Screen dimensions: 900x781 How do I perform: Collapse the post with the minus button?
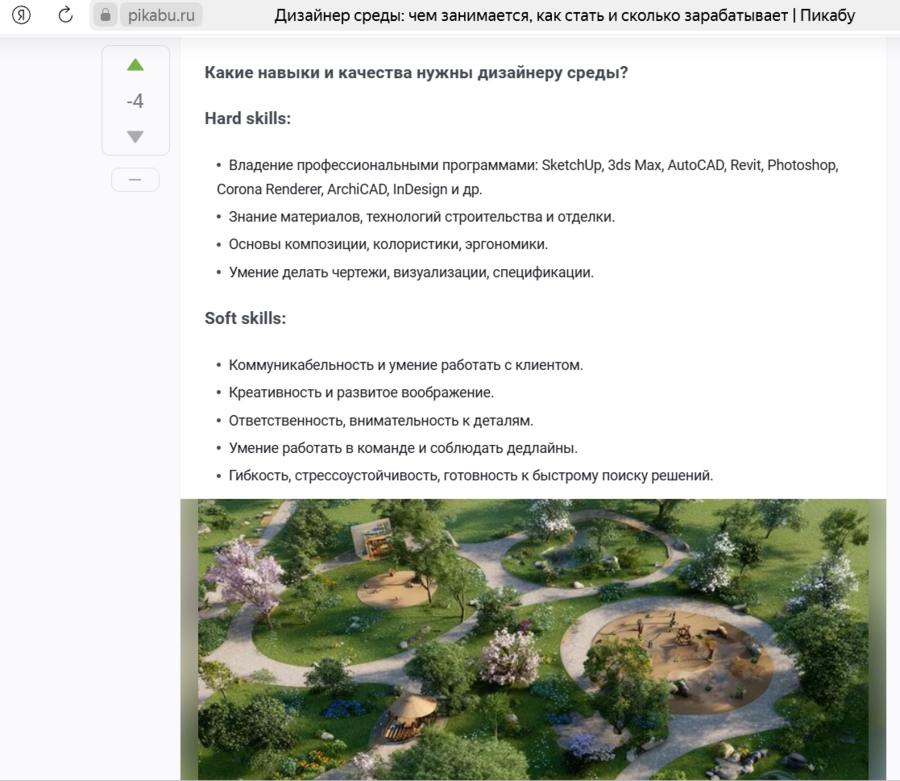(135, 180)
